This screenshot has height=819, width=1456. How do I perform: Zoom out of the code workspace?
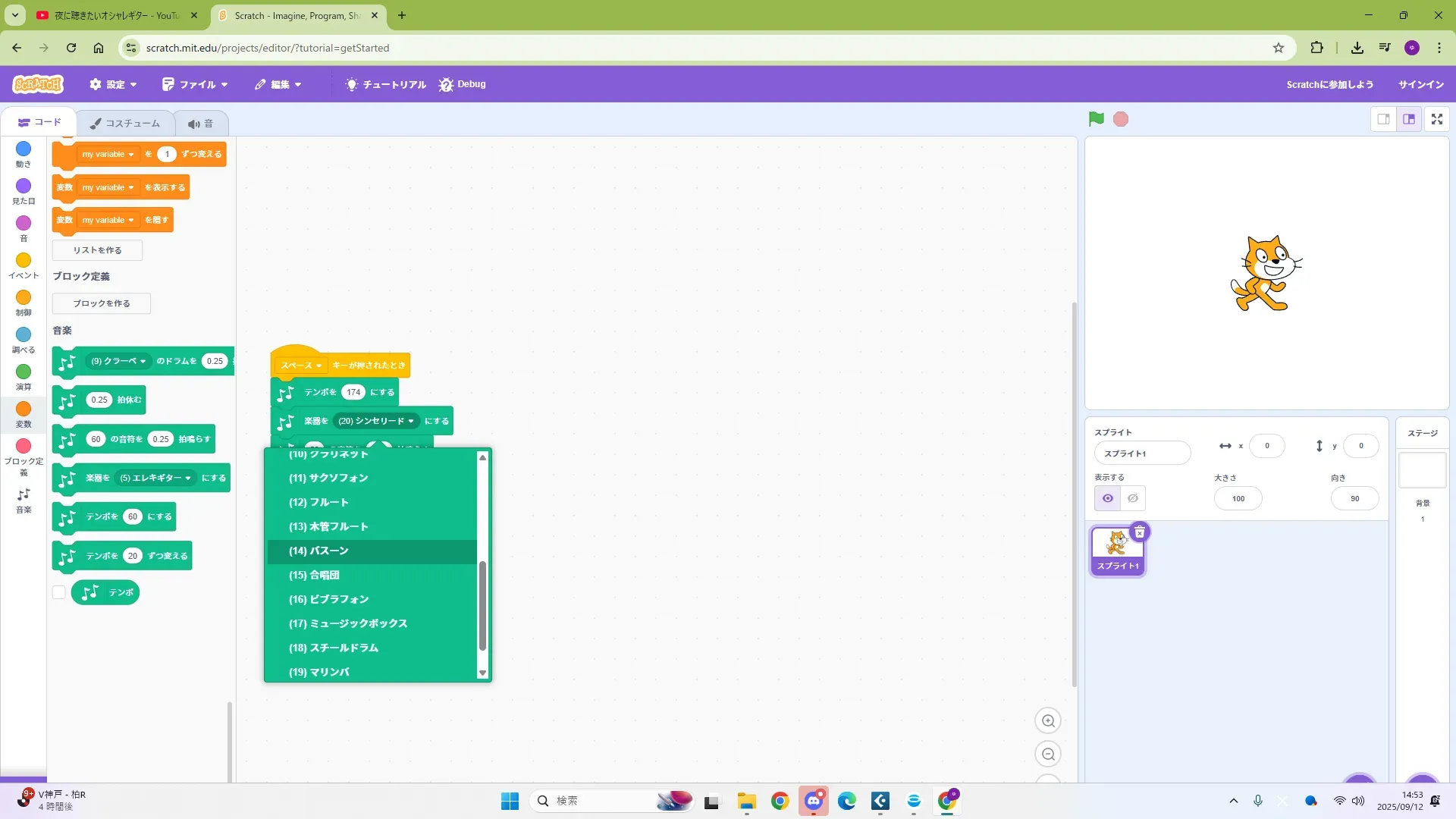[x=1048, y=754]
